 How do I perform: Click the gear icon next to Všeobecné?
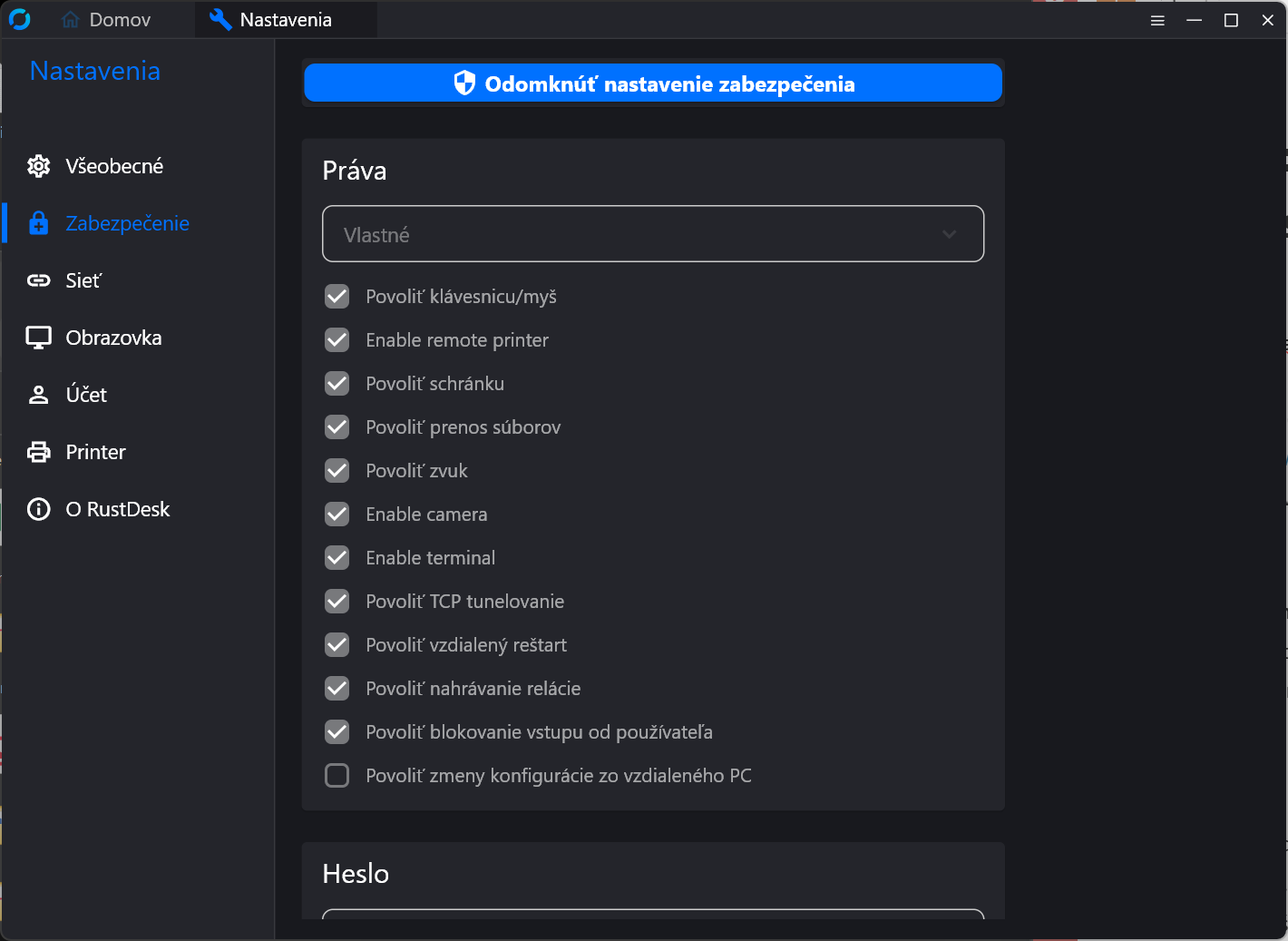[38, 166]
